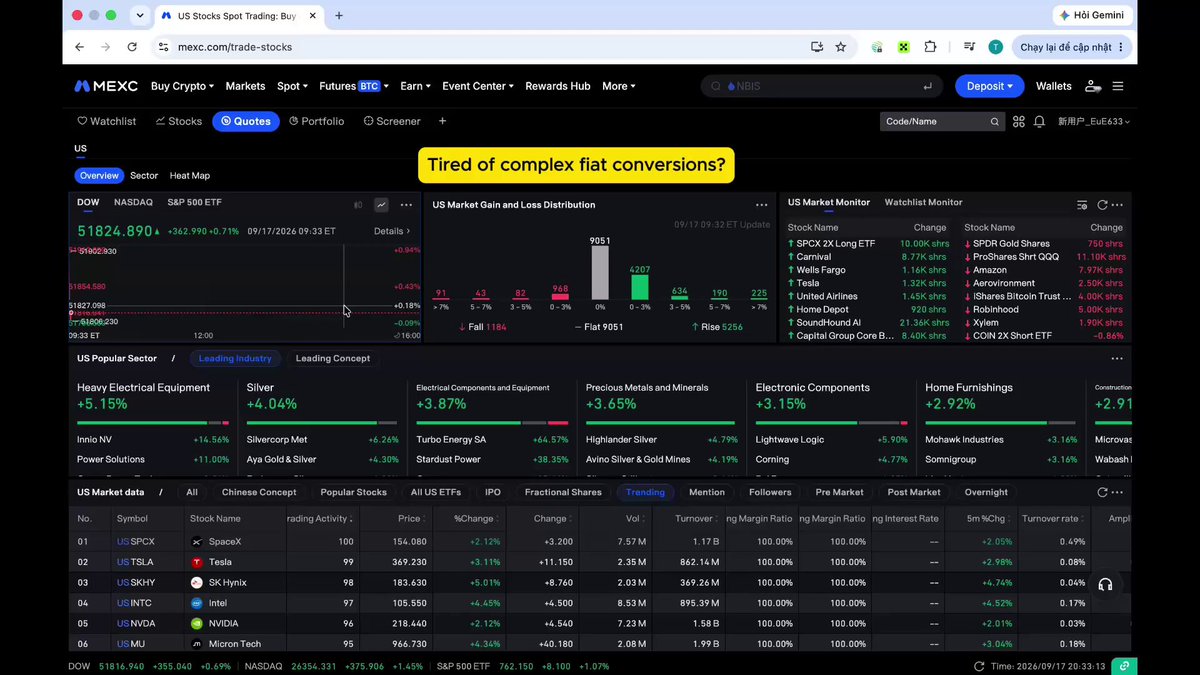
Task: Open Rewards Hub link
Action: 558,86
